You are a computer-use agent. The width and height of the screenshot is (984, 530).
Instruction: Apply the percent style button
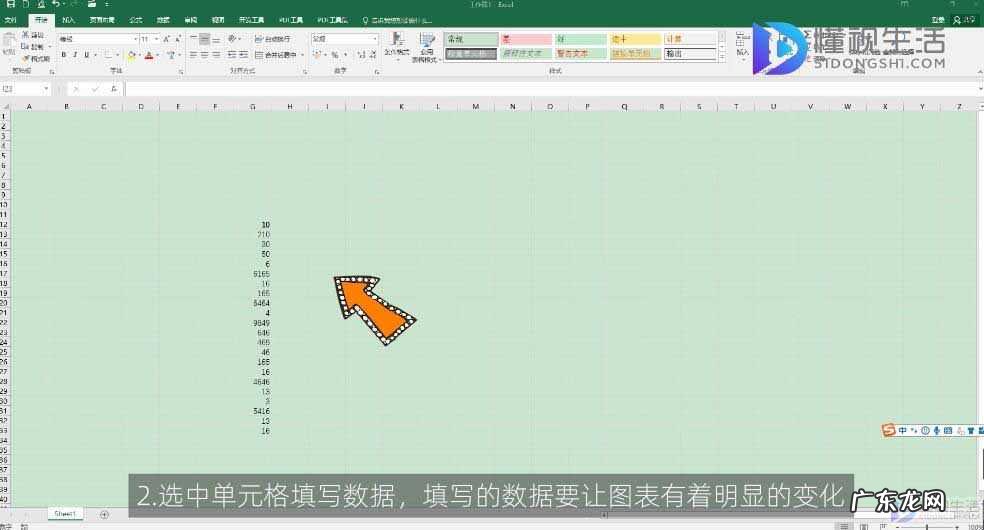[335, 55]
